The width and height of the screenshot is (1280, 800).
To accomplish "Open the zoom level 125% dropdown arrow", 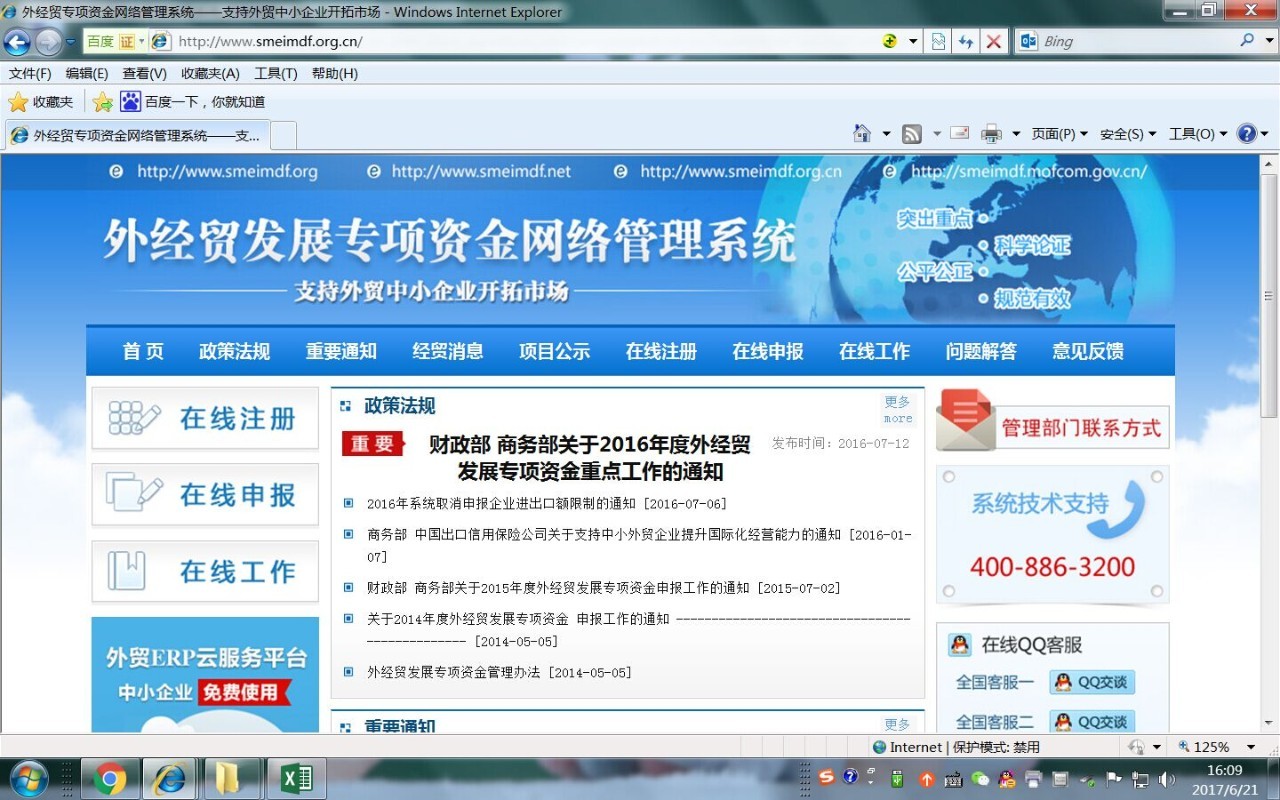I will tap(1250, 747).
